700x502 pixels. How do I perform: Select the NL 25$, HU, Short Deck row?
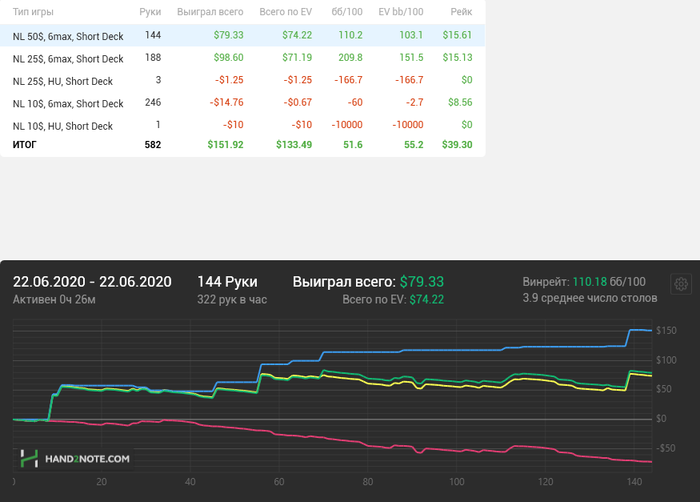point(242,80)
